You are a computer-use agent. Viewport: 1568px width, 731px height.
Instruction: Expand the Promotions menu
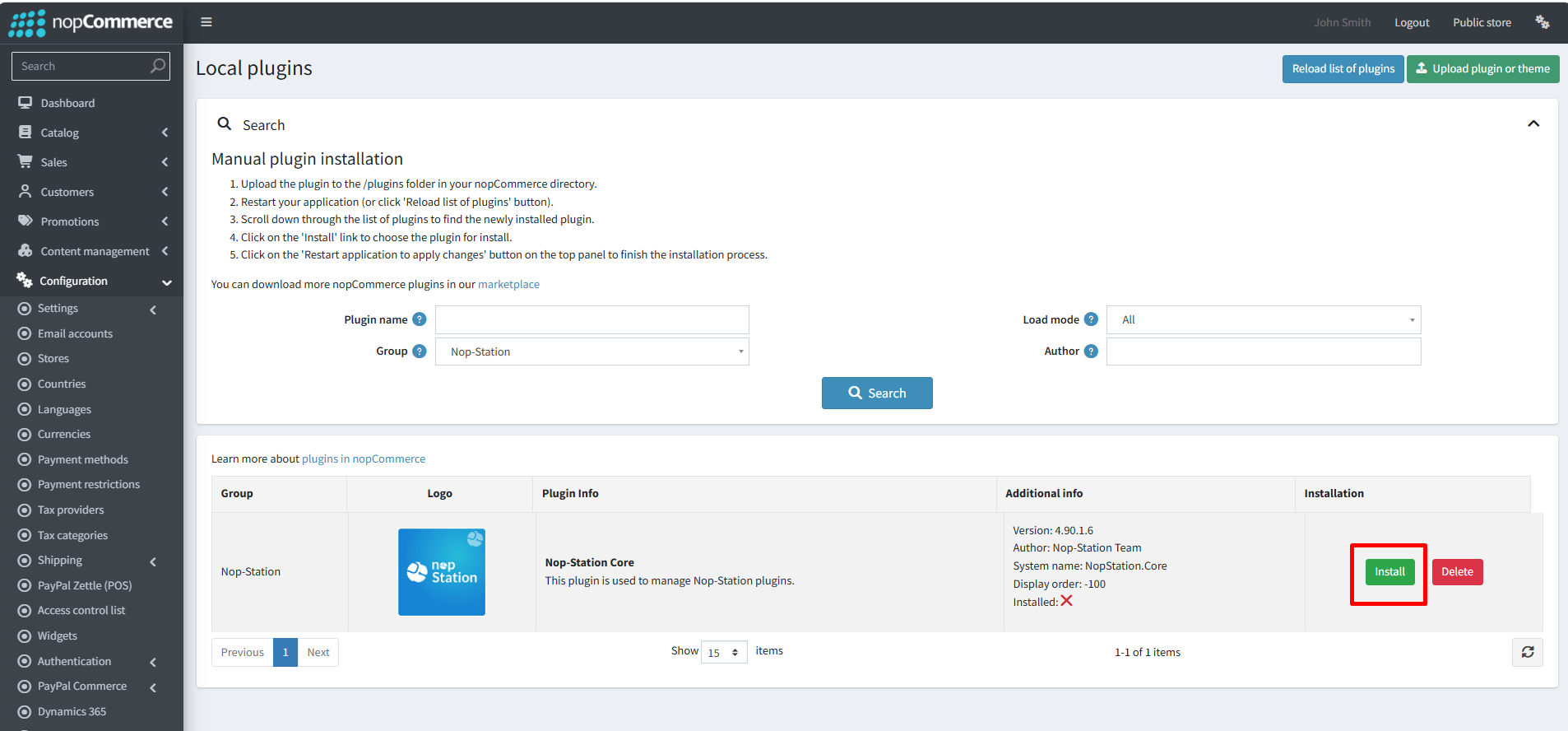(91, 221)
